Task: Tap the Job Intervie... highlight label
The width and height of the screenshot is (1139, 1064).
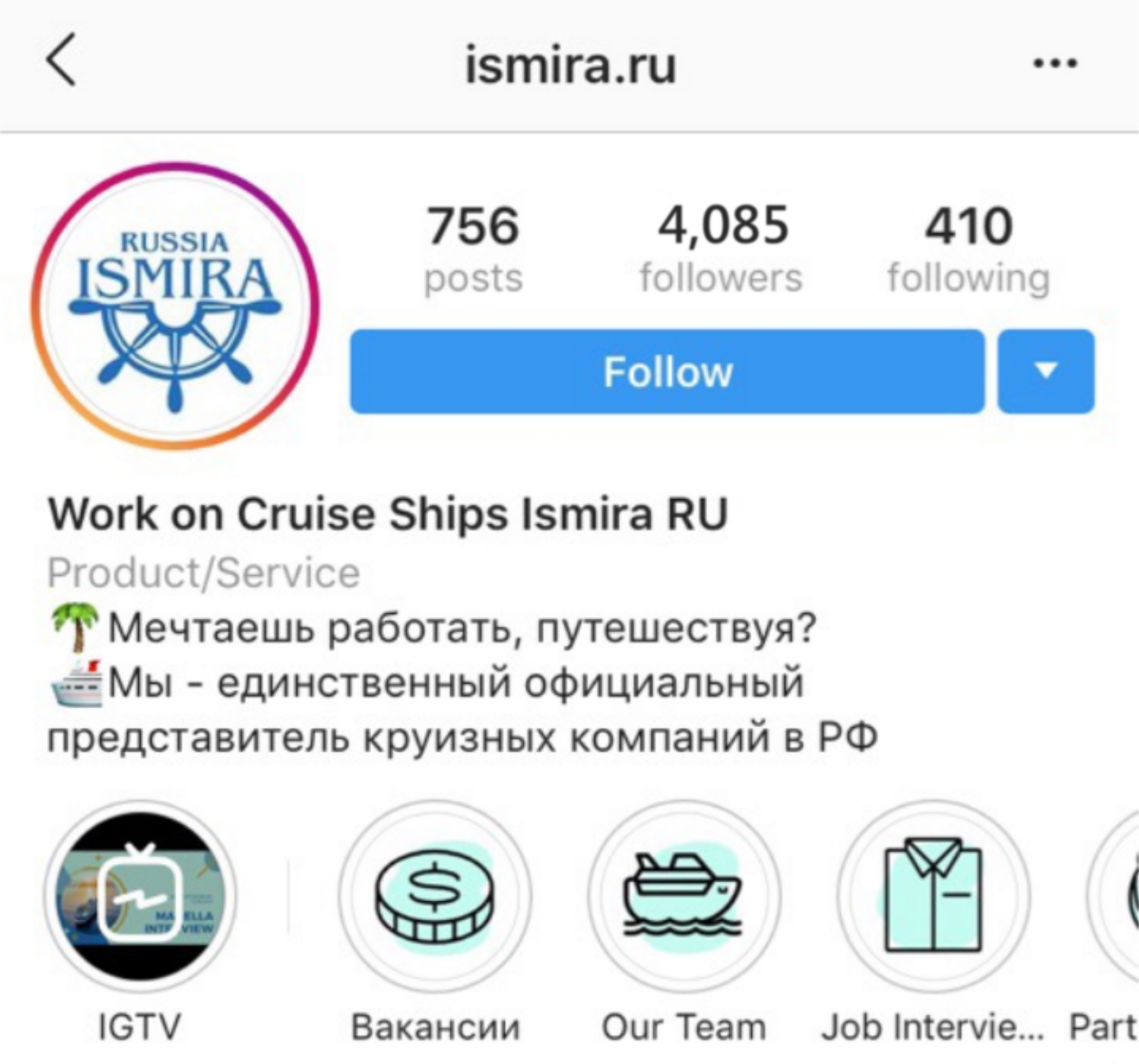Action: (x=933, y=1028)
